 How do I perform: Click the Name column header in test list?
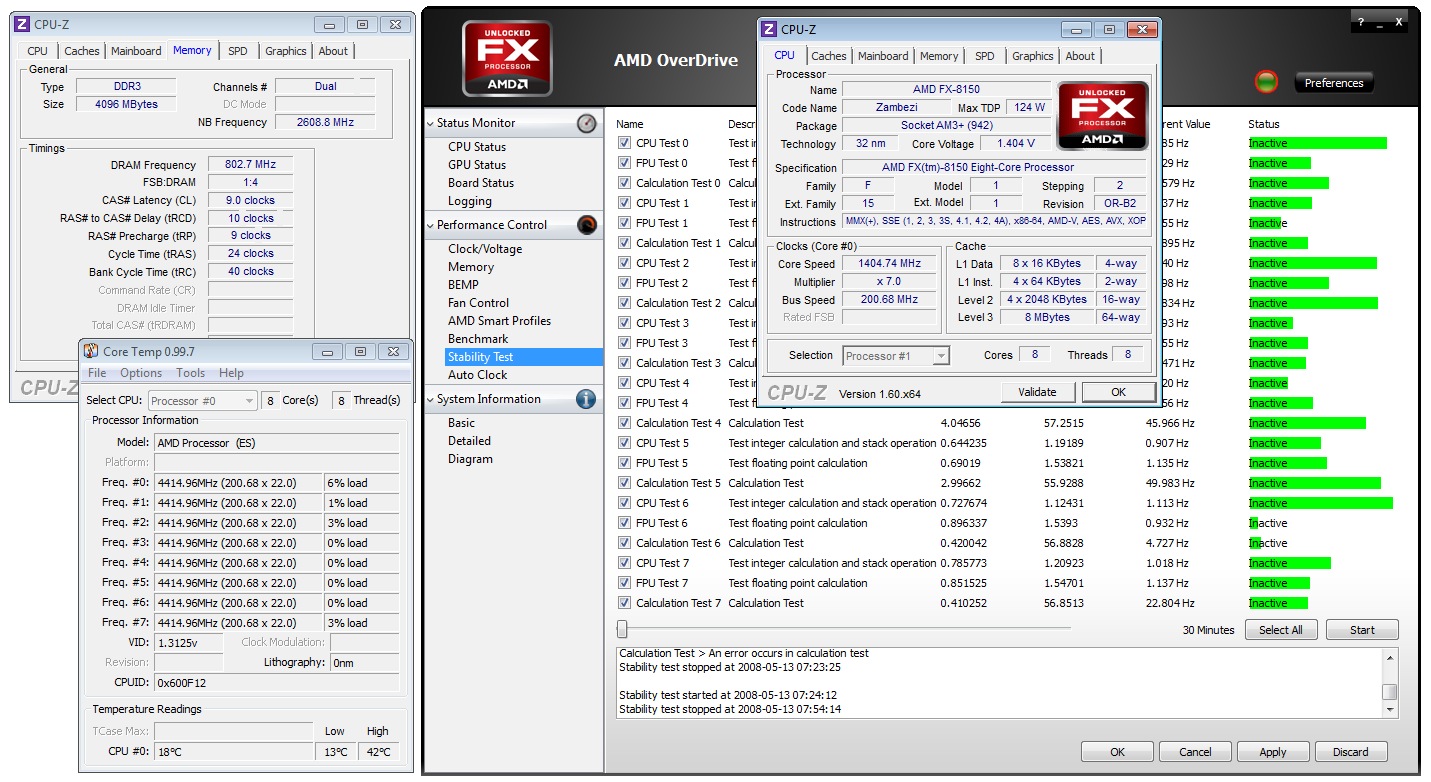pyautogui.click(x=630, y=124)
